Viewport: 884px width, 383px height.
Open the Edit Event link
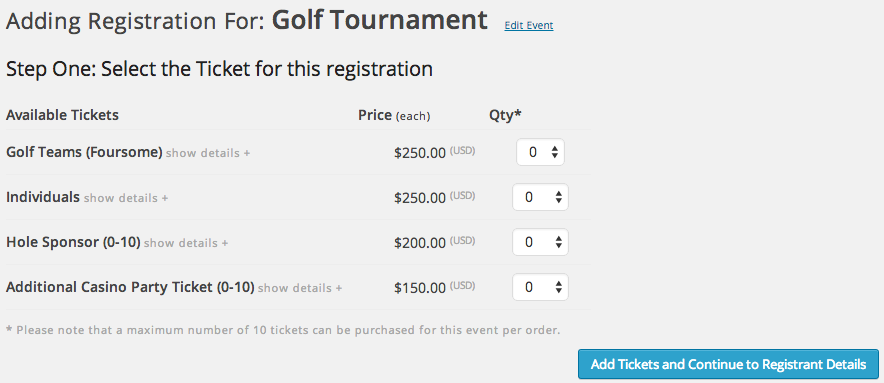(529, 25)
